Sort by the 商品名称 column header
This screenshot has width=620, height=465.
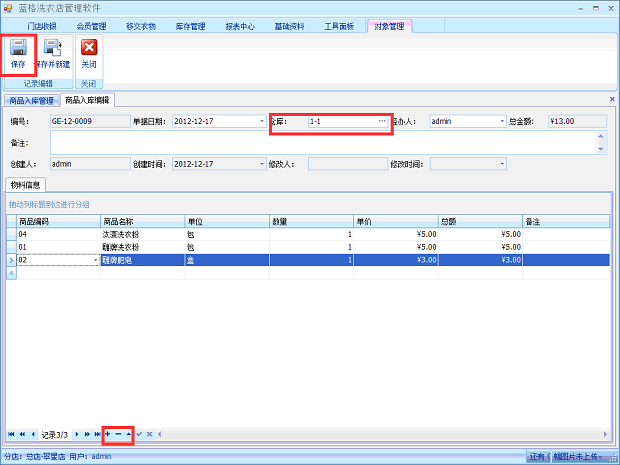(143, 222)
